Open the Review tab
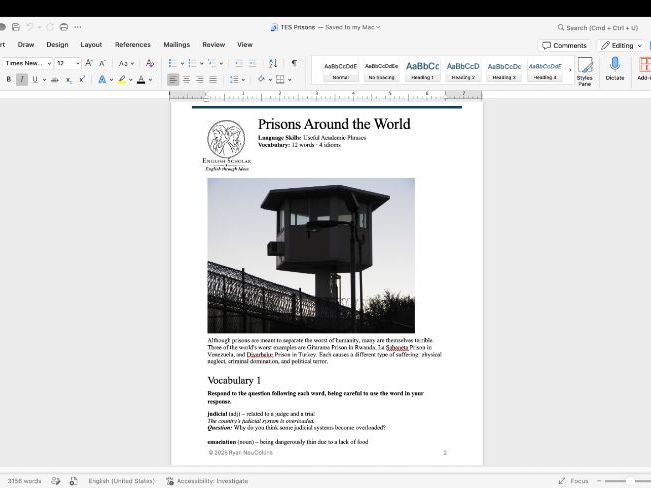The width and height of the screenshot is (651, 488). coord(213,44)
